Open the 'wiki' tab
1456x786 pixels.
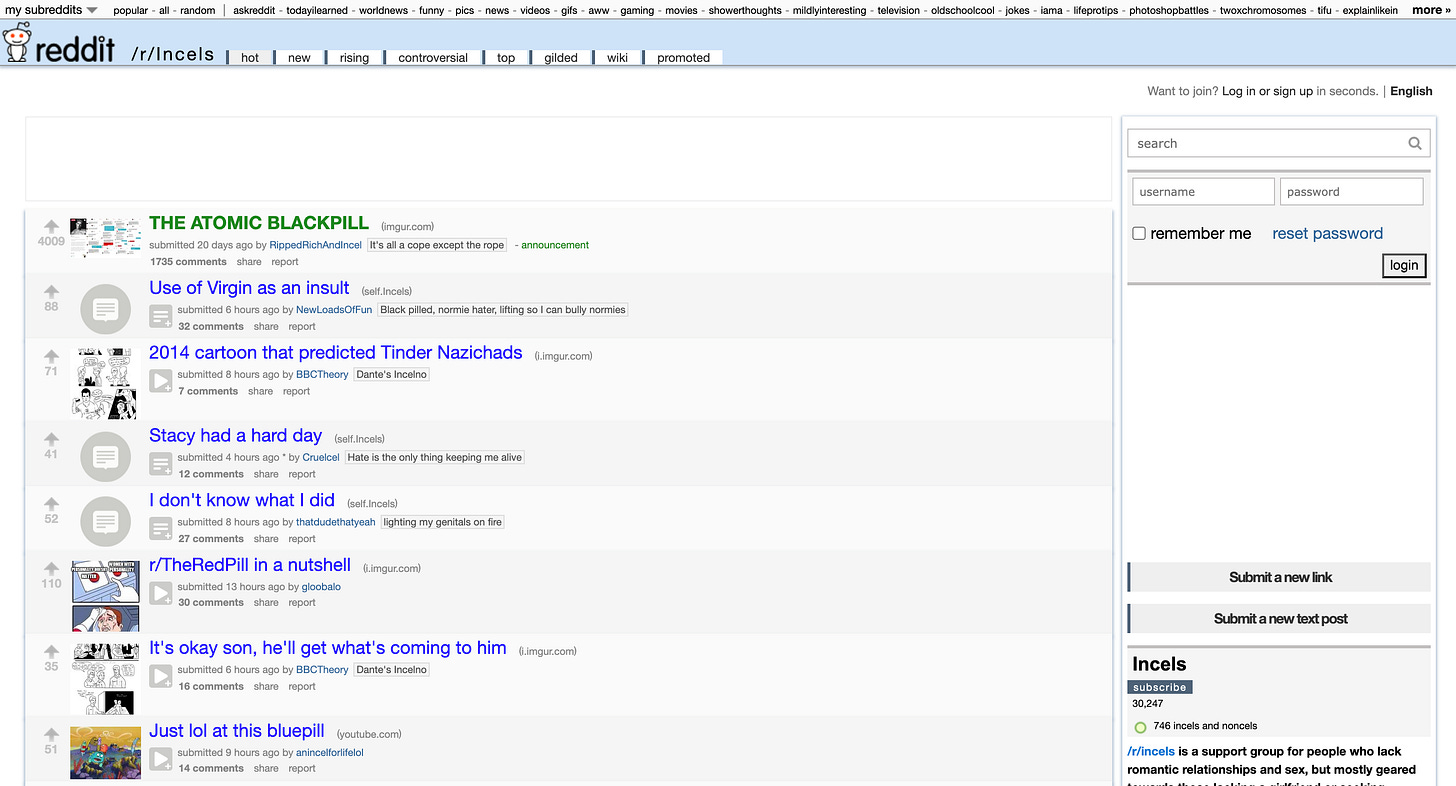(617, 57)
